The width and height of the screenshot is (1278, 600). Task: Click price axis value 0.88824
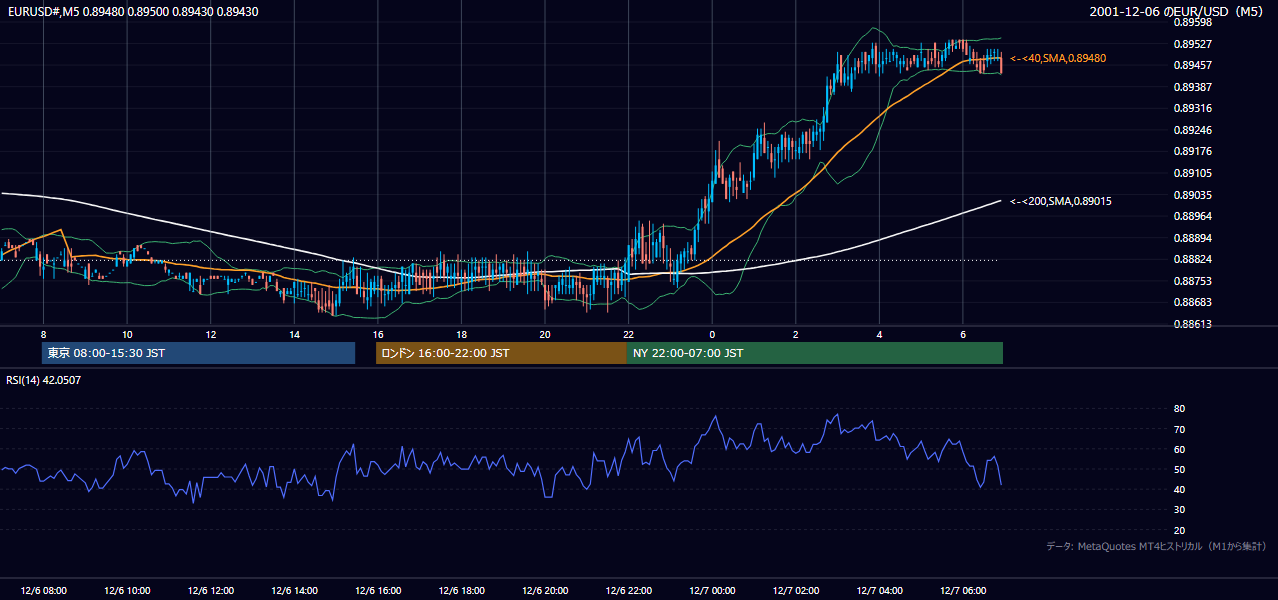pos(1192,260)
